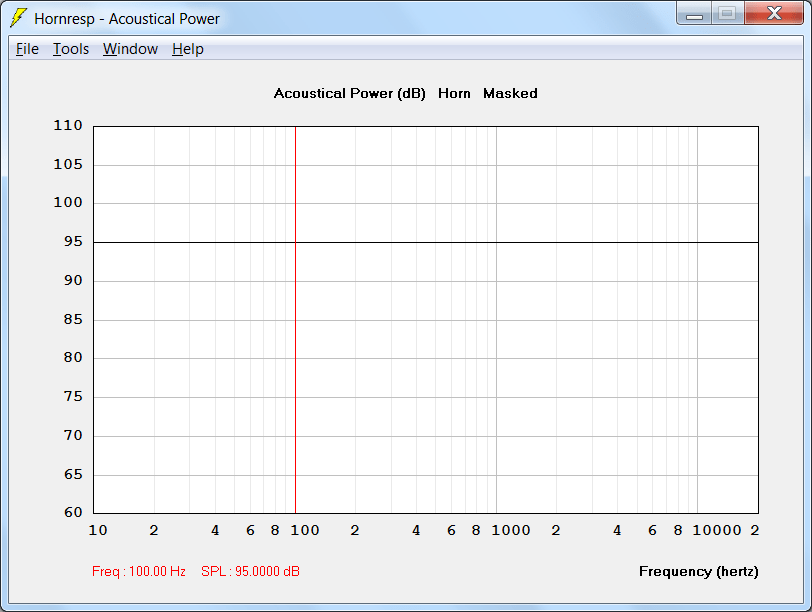Click the 'Hornresp - Acoustical Power' title text
Screen dimensions: 812x612
127,19
